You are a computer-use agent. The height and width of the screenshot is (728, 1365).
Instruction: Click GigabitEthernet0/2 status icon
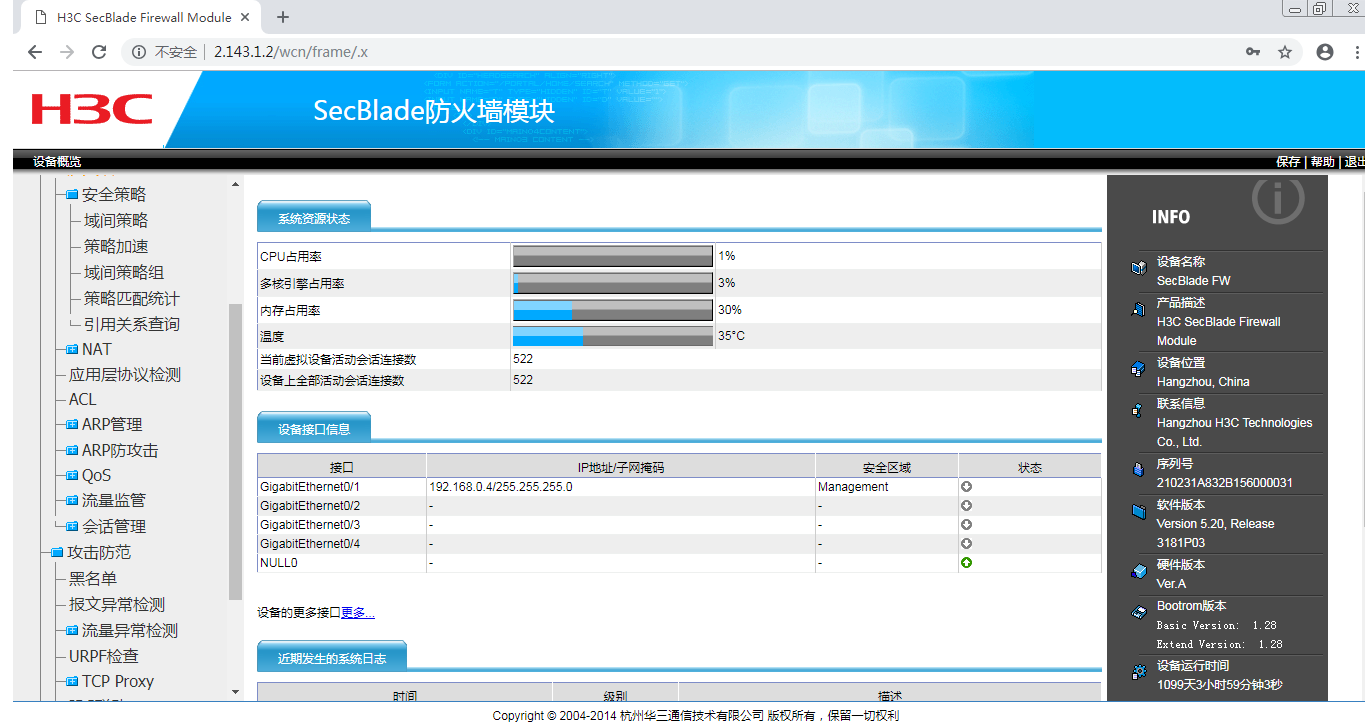coord(967,506)
